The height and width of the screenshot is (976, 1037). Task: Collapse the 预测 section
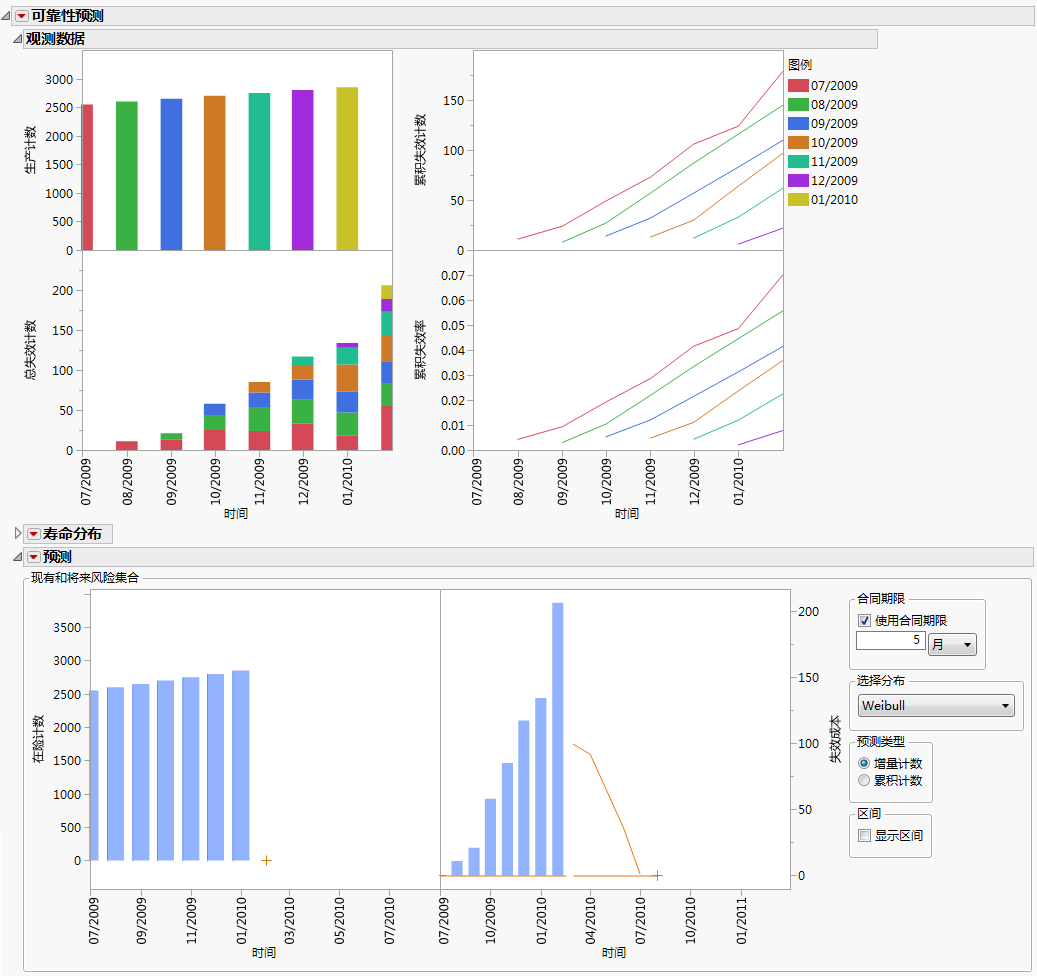tap(17, 557)
